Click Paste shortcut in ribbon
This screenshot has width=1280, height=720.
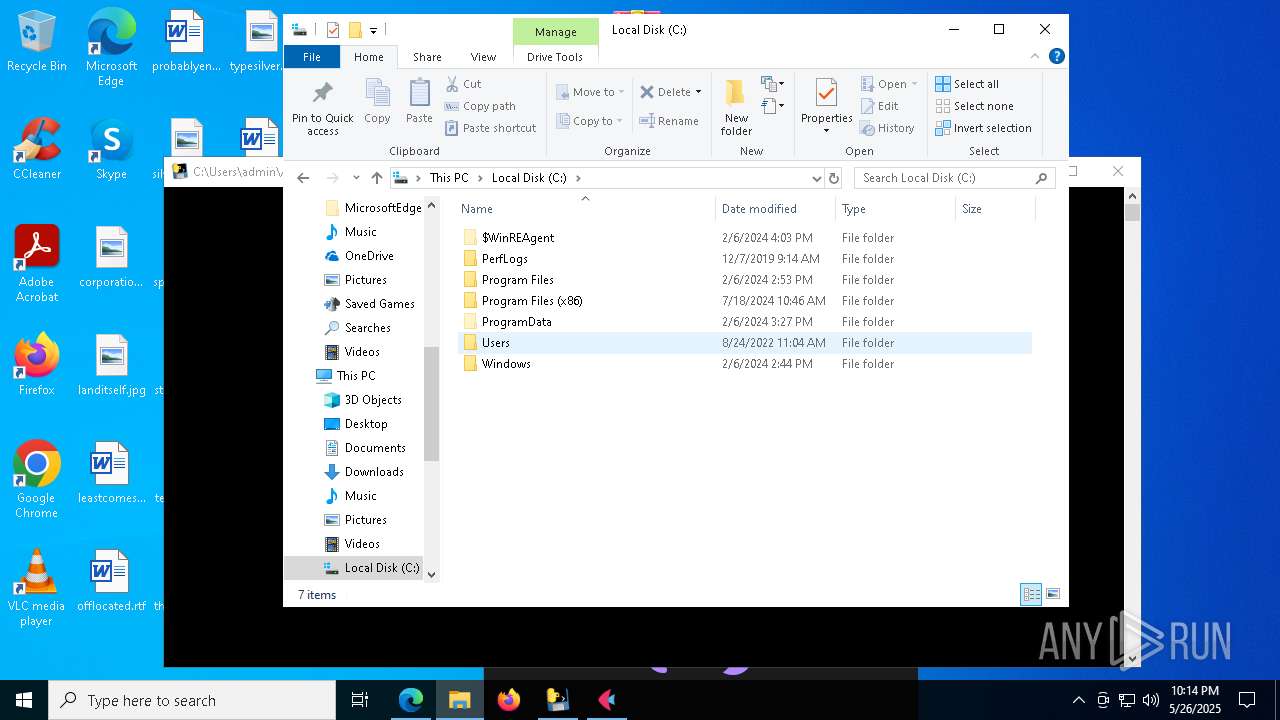(491, 128)
